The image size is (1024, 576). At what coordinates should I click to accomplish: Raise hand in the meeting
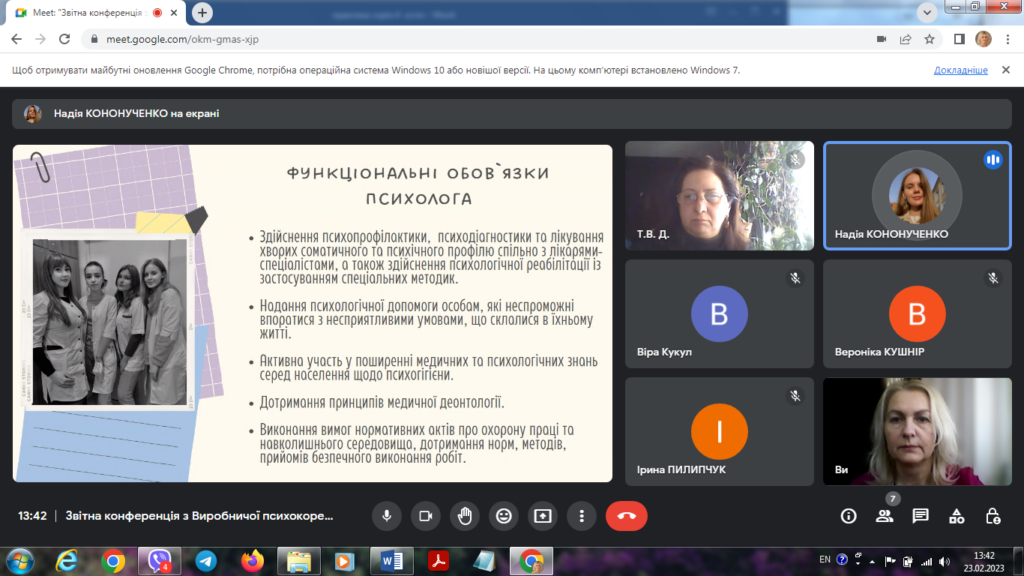tap(464, 516)
